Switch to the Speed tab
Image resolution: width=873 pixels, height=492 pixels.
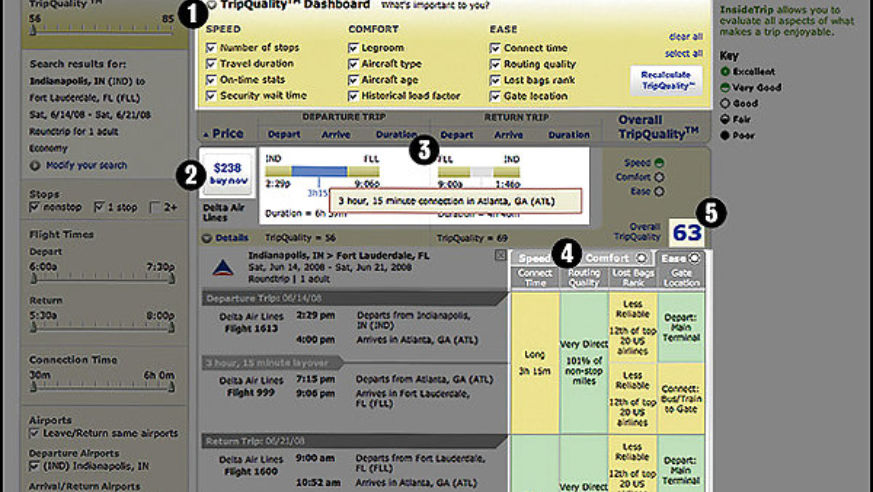534,258
